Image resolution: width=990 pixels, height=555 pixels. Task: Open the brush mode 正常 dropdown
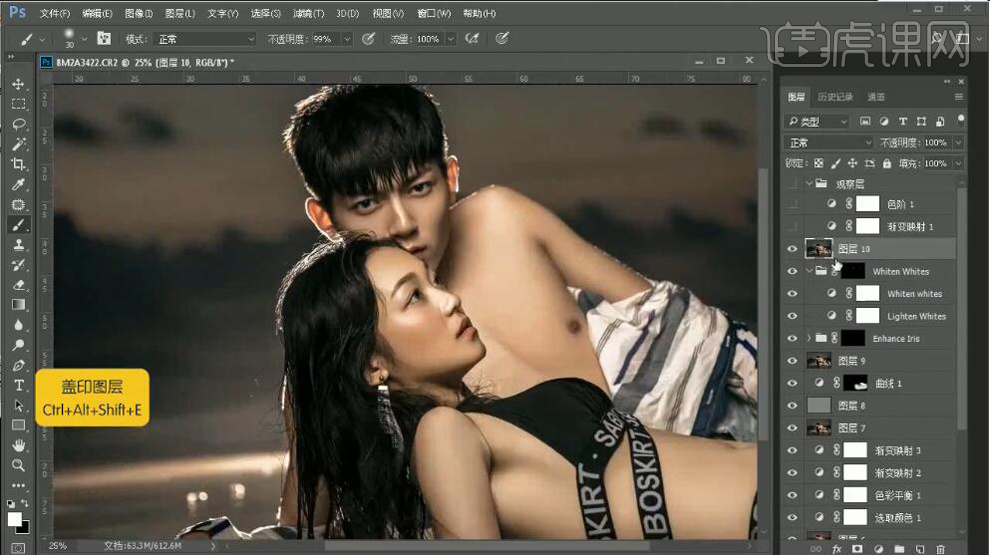click(x=205, y=39)
